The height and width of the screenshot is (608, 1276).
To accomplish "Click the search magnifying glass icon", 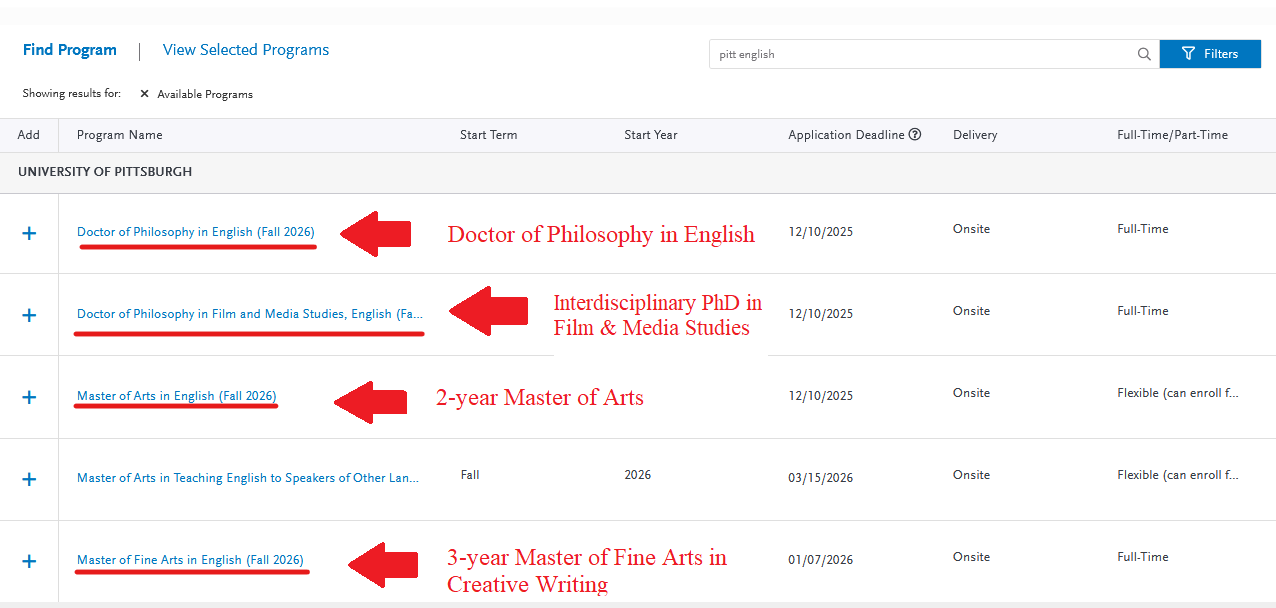I will pos(1144,54).
